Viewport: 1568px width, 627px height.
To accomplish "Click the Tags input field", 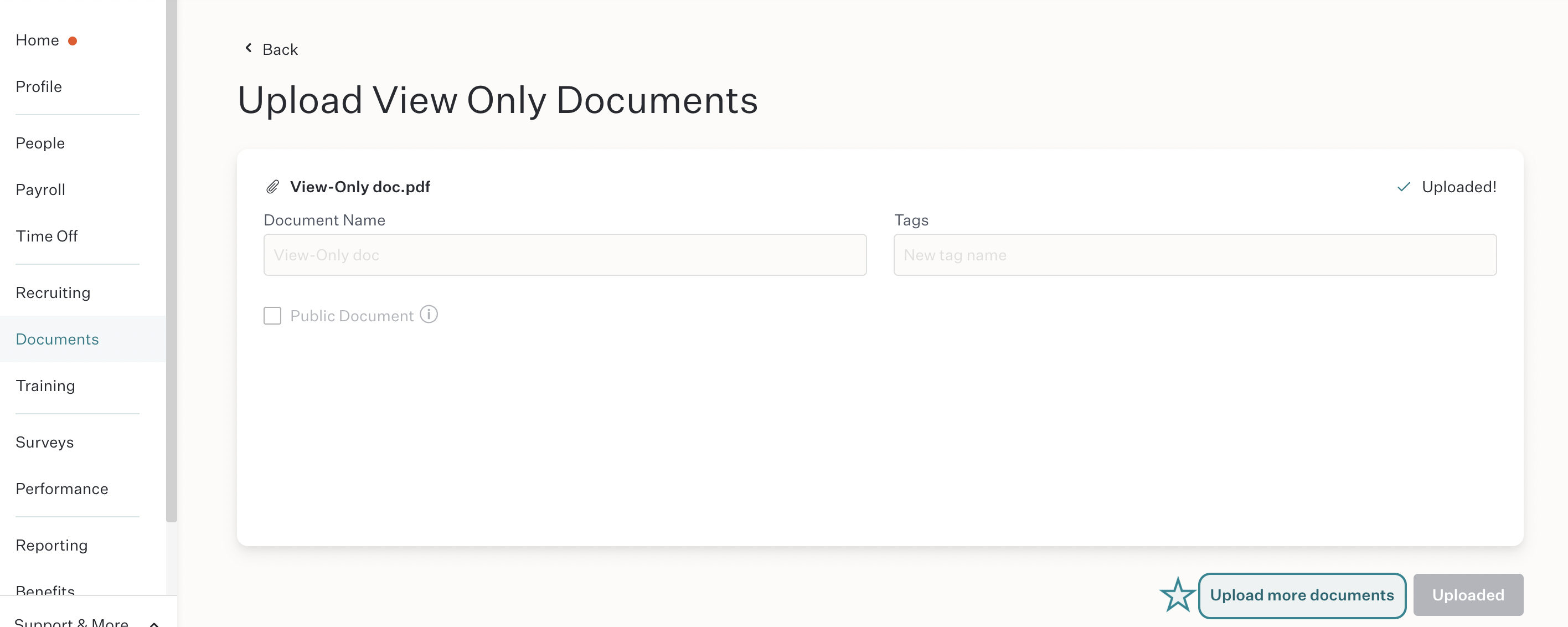I will (x=1194, y=255).
